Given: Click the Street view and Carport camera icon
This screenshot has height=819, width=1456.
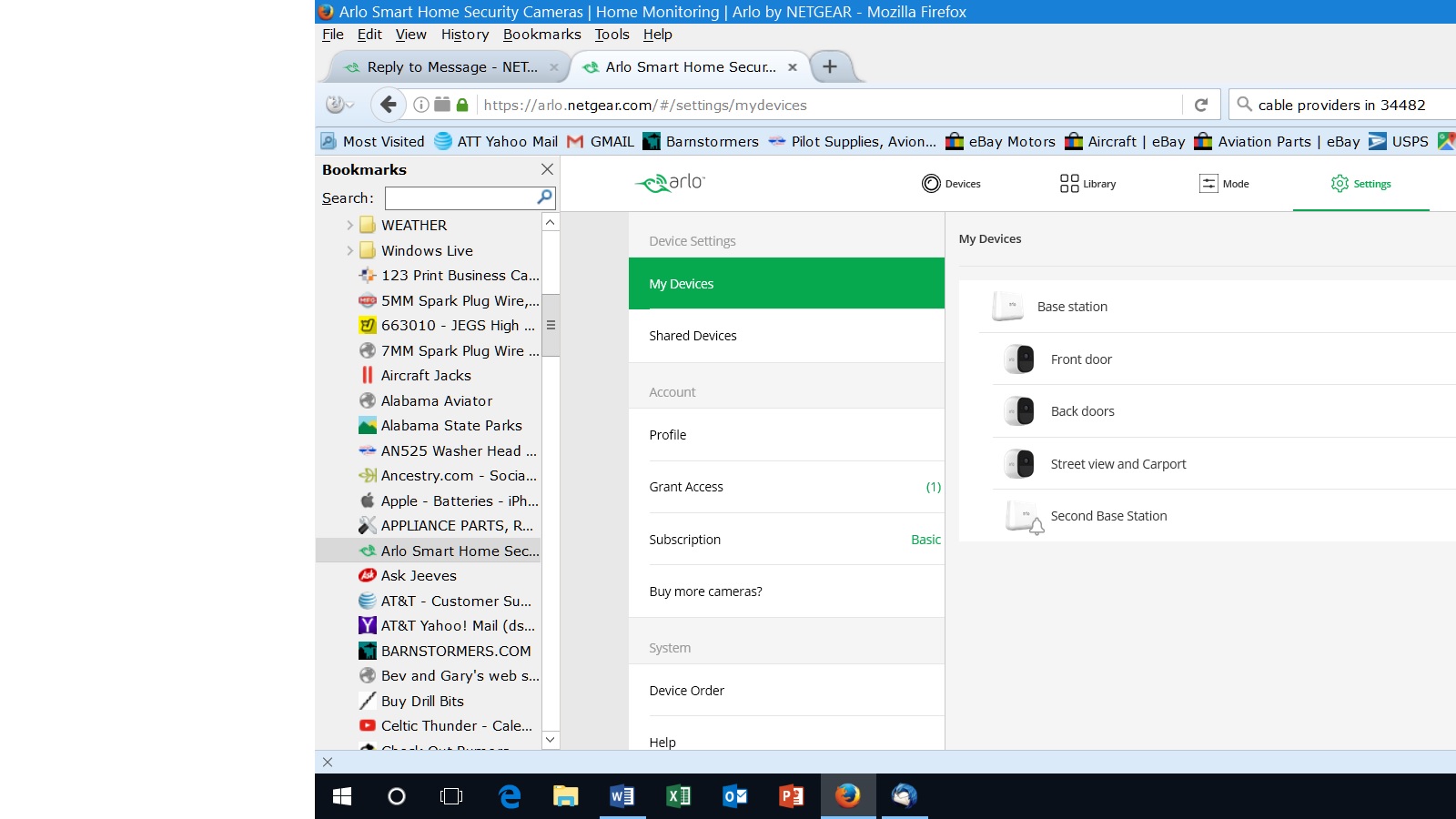Looking at the screenshot, I should click(1019, 464).
